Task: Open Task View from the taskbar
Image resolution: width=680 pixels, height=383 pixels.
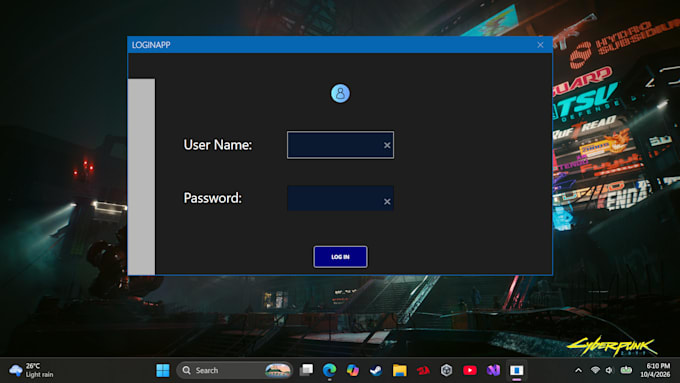Action: click(x=307, y=370)
